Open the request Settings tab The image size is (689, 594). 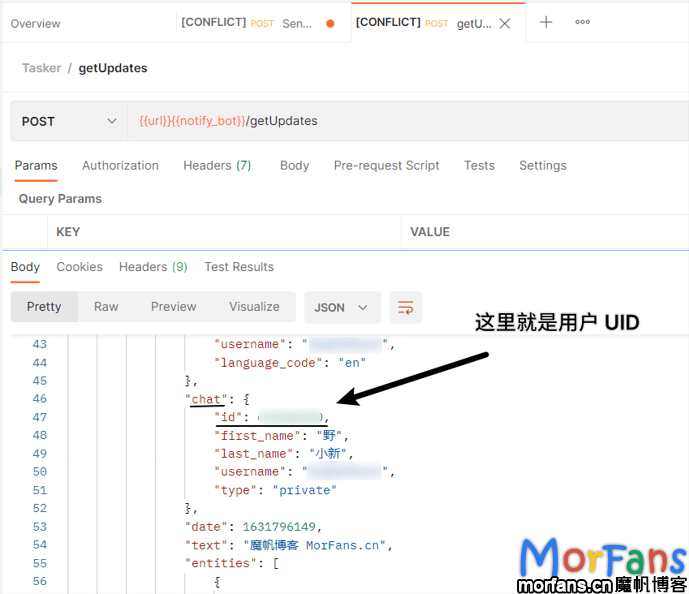pyautogui.click(x=543, y=166)
